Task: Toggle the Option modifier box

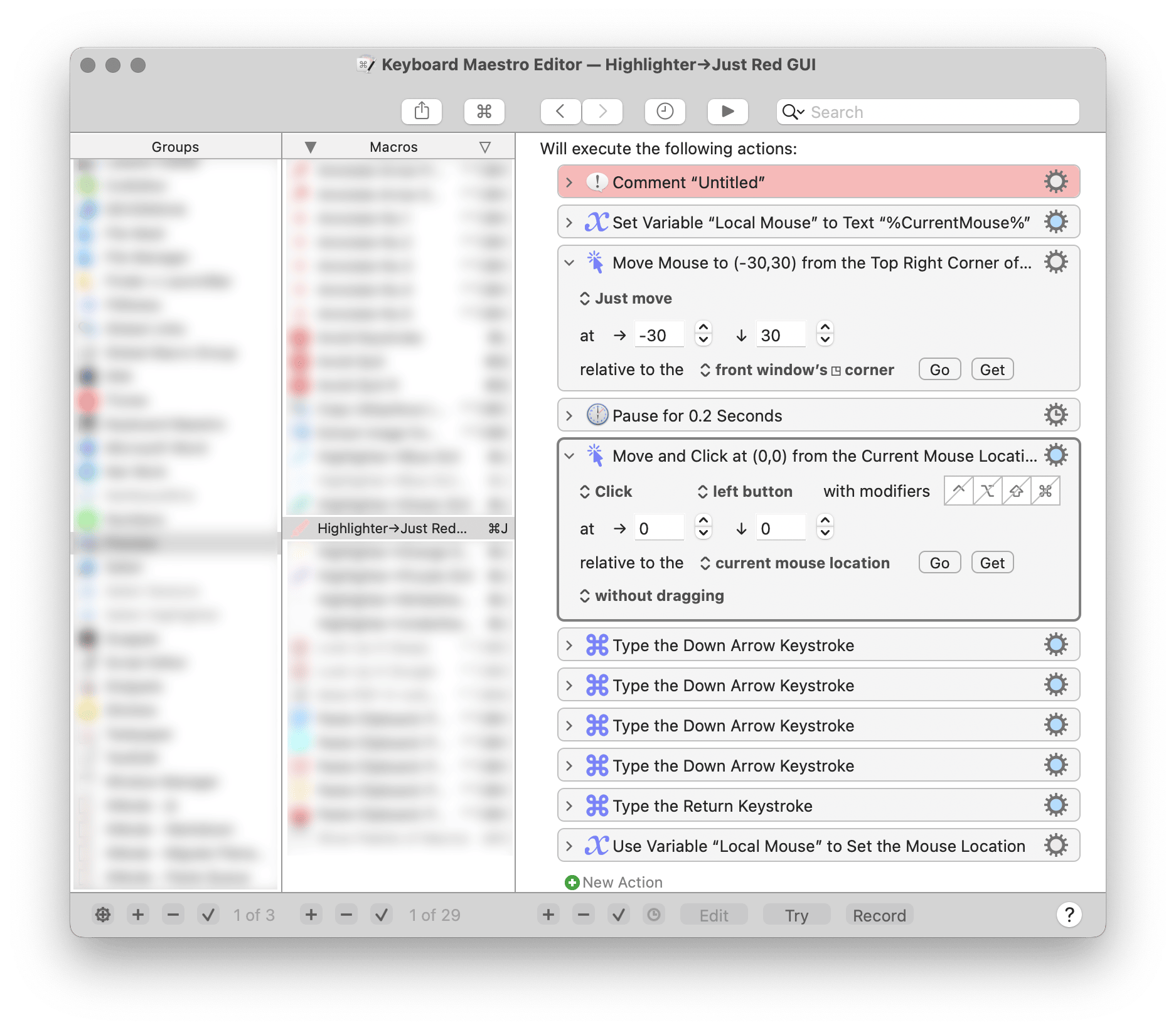Action: click(988, 491)
